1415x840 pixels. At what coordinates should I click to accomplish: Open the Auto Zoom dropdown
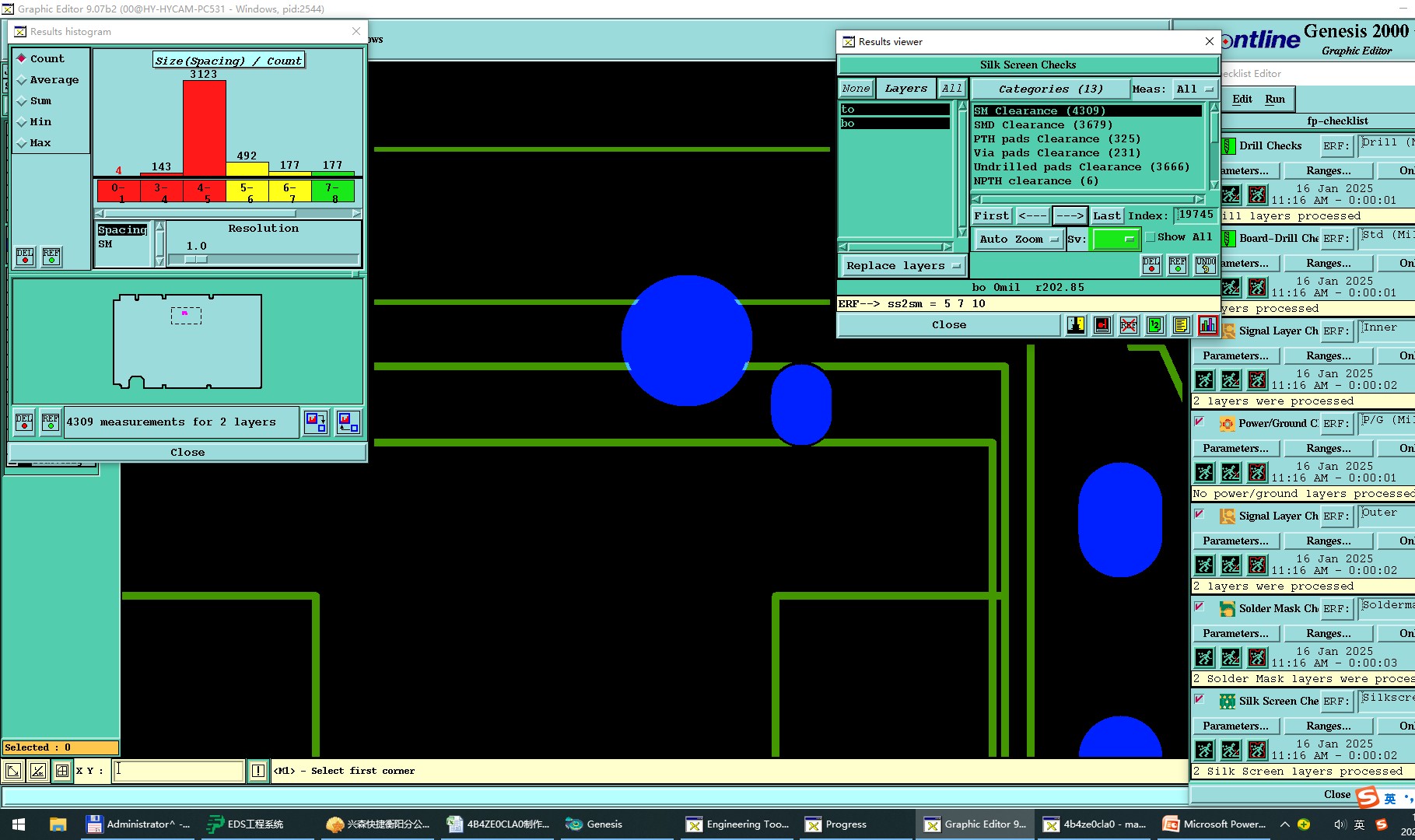coord(1018,239)
